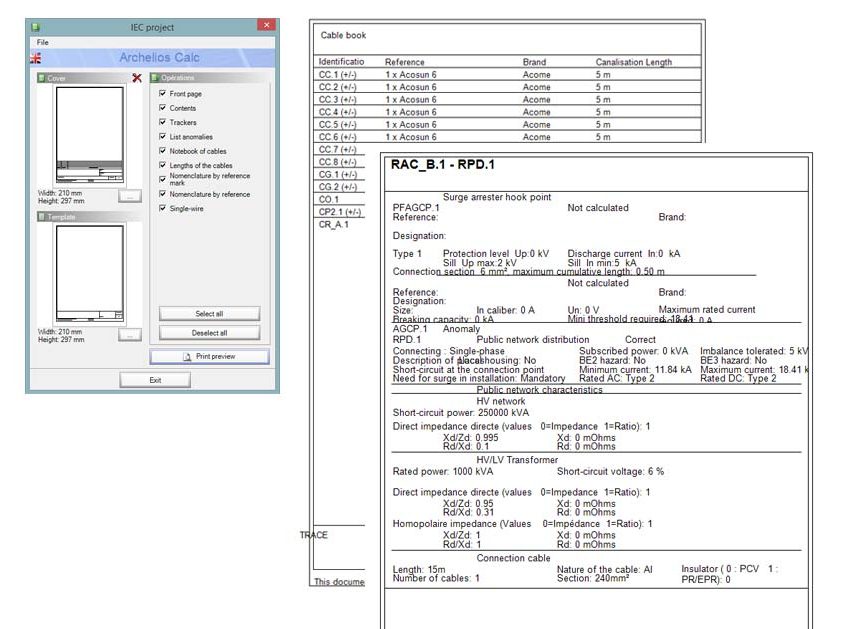This screenshot has height=629, width=845.
Task: Disable the Notebook of cables option
Action: tap(162, 151)
